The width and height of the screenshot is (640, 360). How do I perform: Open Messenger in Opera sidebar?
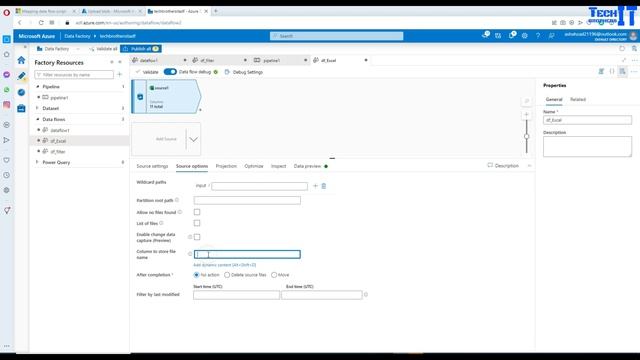click(7, 75)
